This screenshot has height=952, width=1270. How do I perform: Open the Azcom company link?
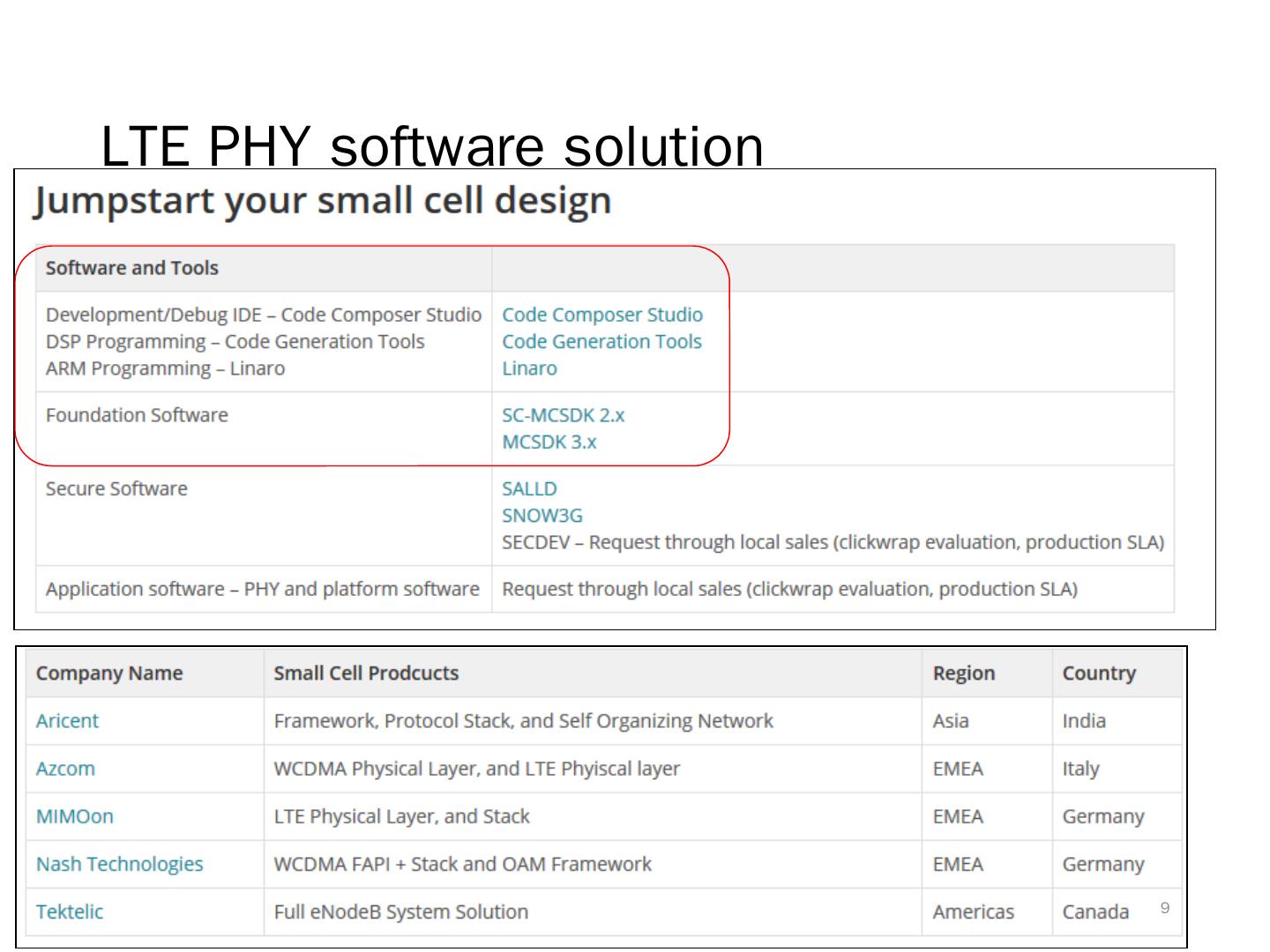point(65,768)
